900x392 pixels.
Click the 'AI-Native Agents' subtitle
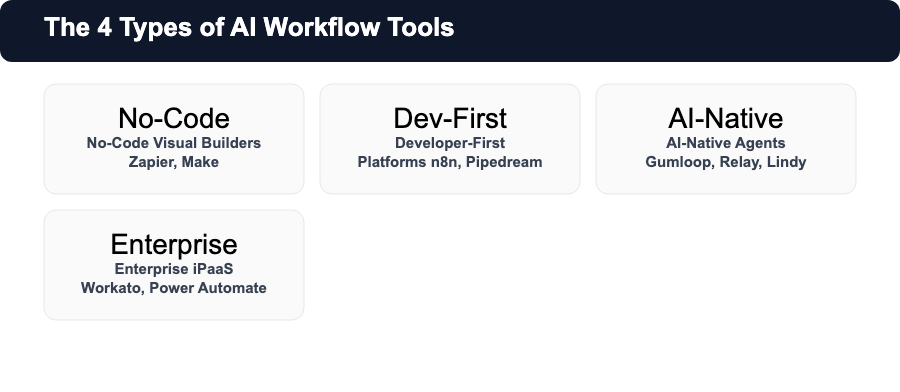(726, 143)
